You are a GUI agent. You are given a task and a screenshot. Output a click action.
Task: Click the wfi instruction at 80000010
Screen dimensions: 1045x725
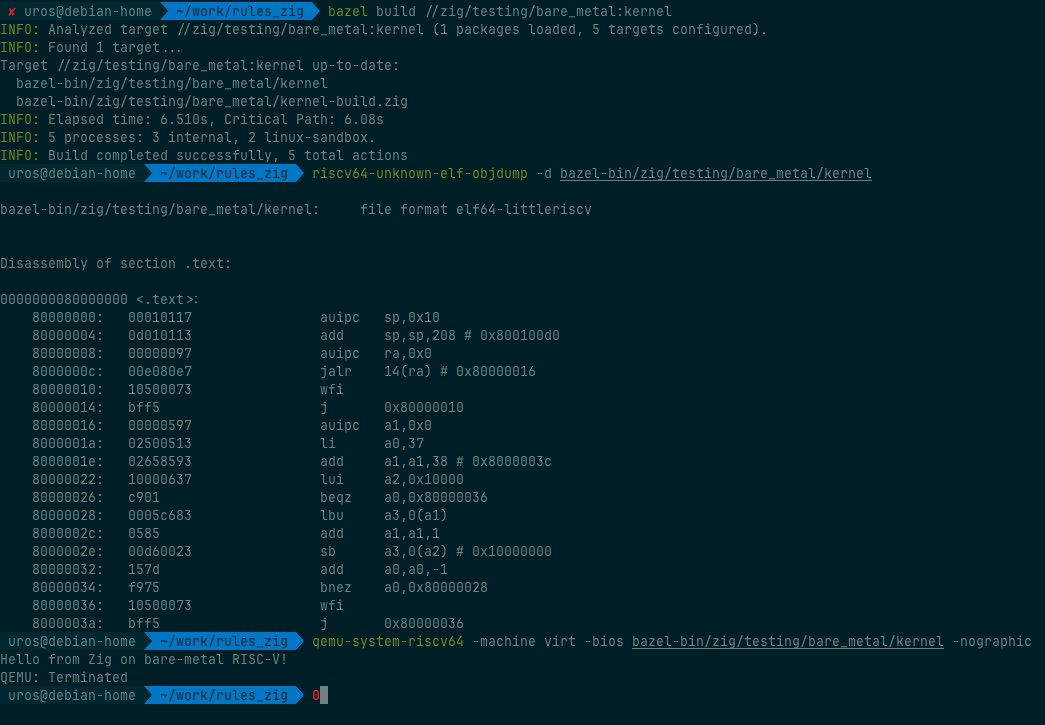tap(331, 389)
